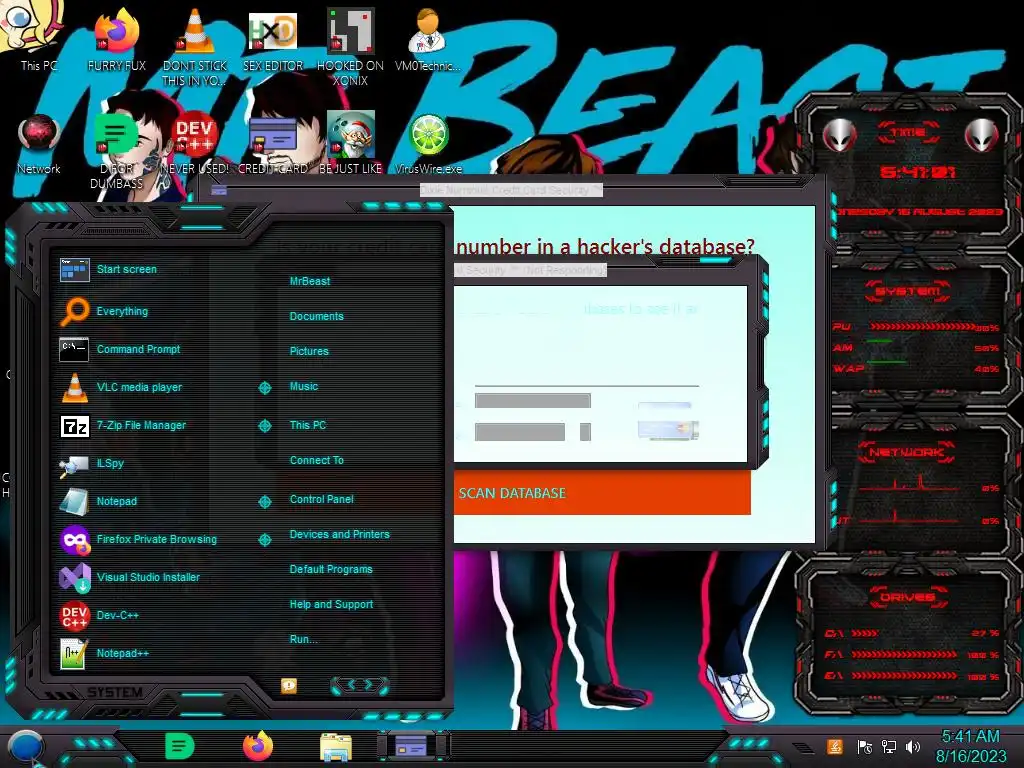Open Visual Studio Installer from start menu

pos(148,577)
